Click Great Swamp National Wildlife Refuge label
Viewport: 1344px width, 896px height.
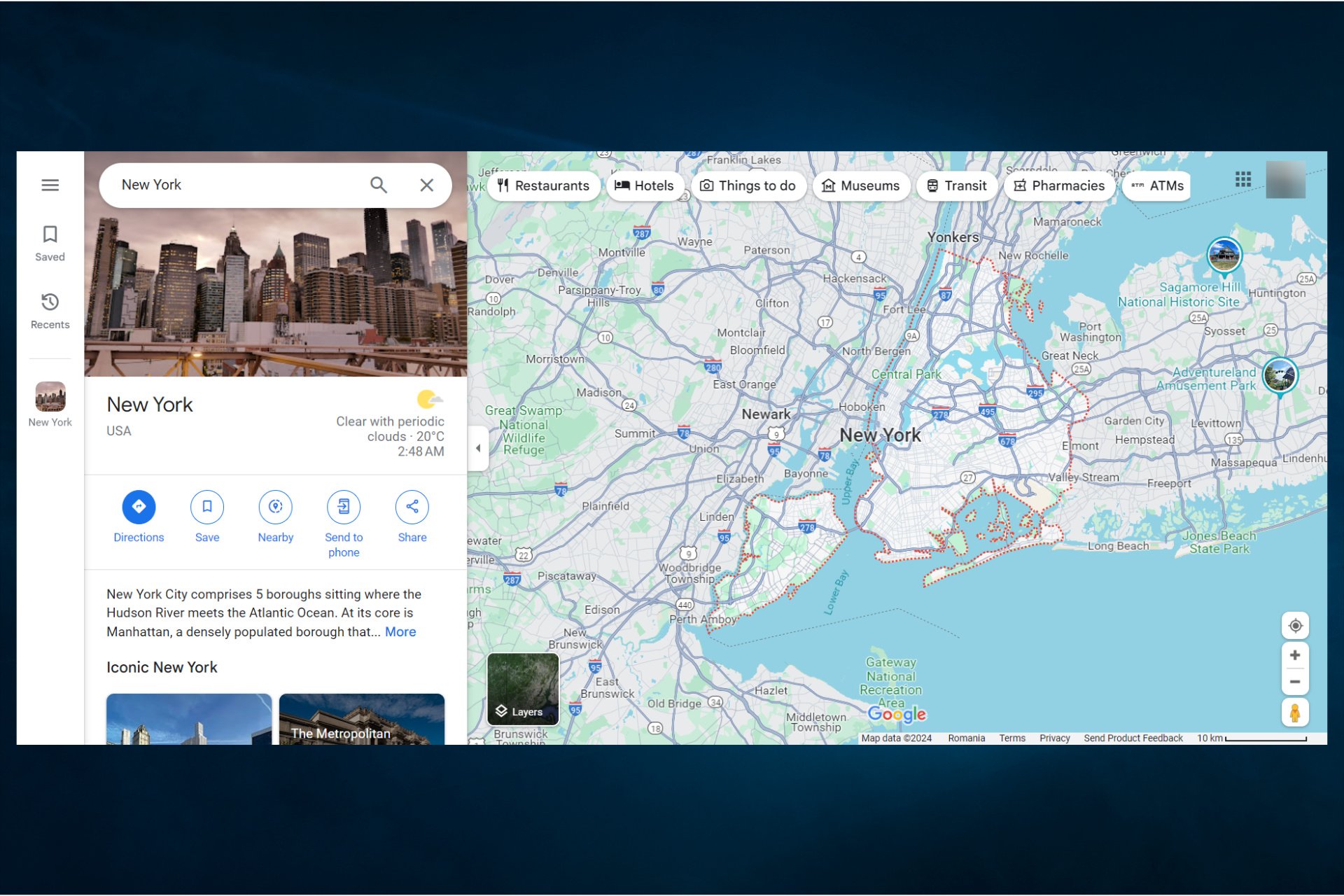pyautogui.click(x=524, y=430)
